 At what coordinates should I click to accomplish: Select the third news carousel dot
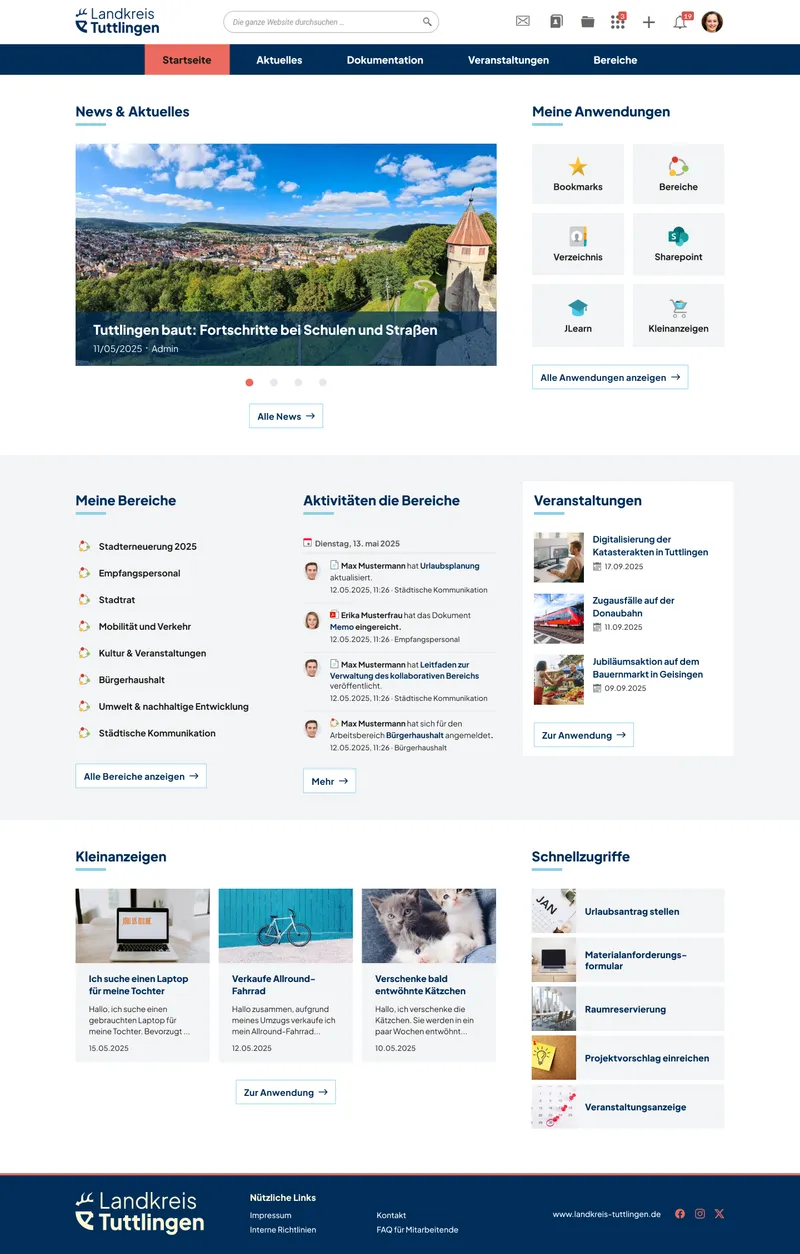tap(298, 382)
